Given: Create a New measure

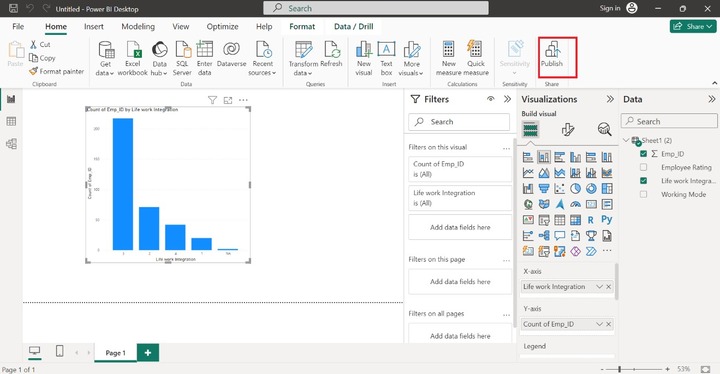Looking at the screenshot, I should click(449, 58).
